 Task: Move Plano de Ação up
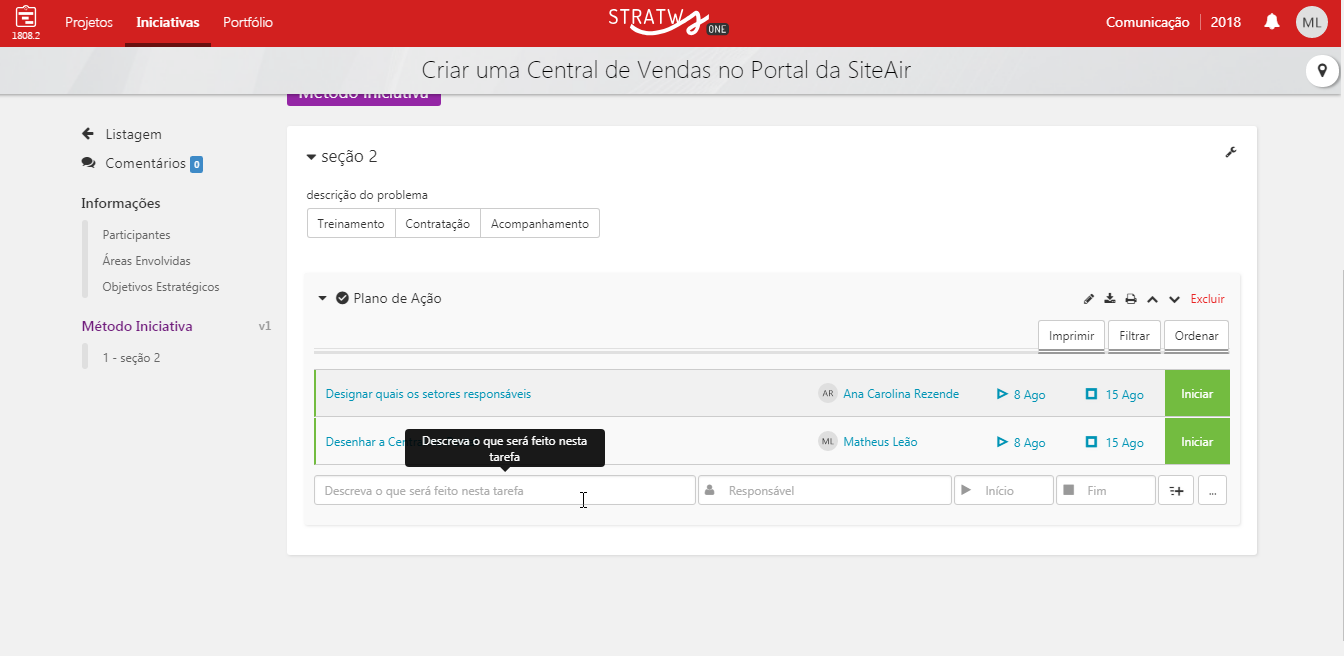(1152, 299)
